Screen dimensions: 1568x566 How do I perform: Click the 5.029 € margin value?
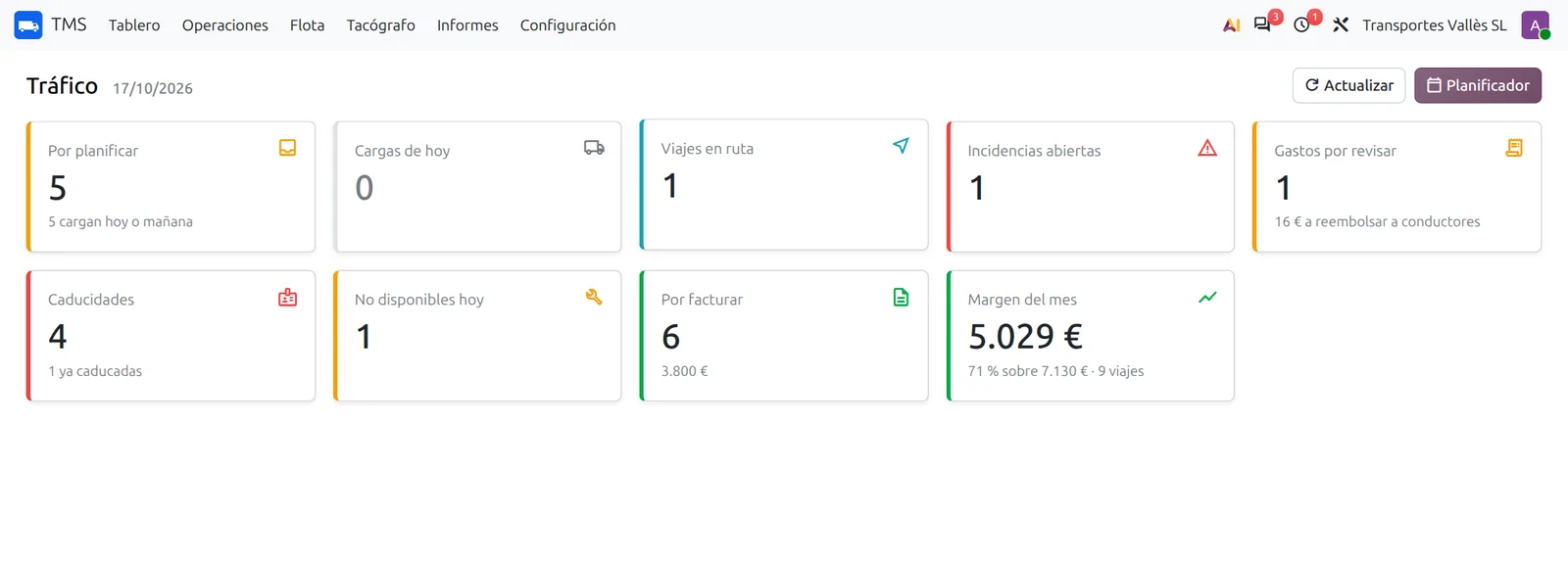click(x=1025, y=337)
